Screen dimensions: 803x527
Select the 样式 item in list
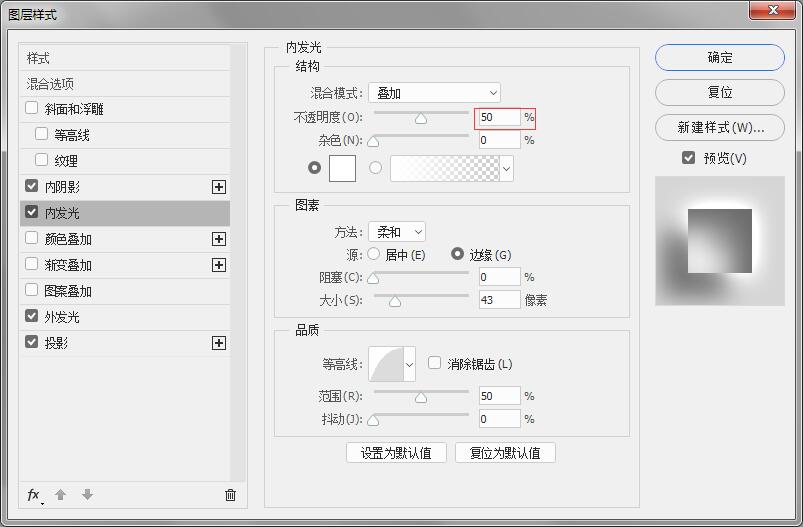(x=124, y=58)
